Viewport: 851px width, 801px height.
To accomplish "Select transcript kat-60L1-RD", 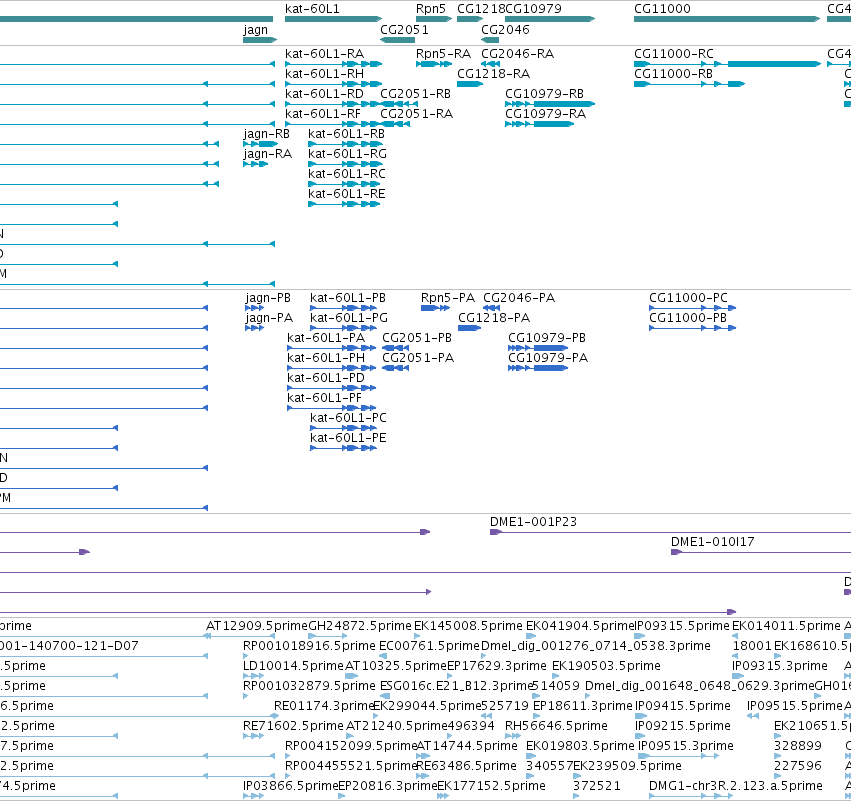I will tap(325, 94).
